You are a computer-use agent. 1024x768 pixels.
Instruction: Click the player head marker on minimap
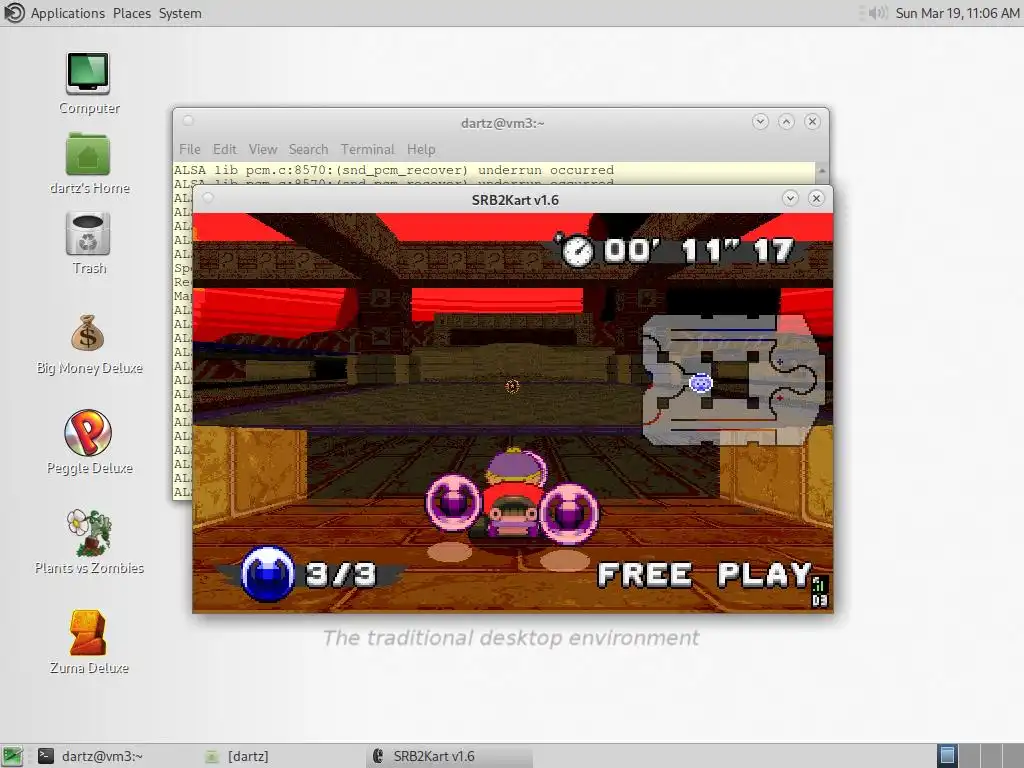pos(701,383)
